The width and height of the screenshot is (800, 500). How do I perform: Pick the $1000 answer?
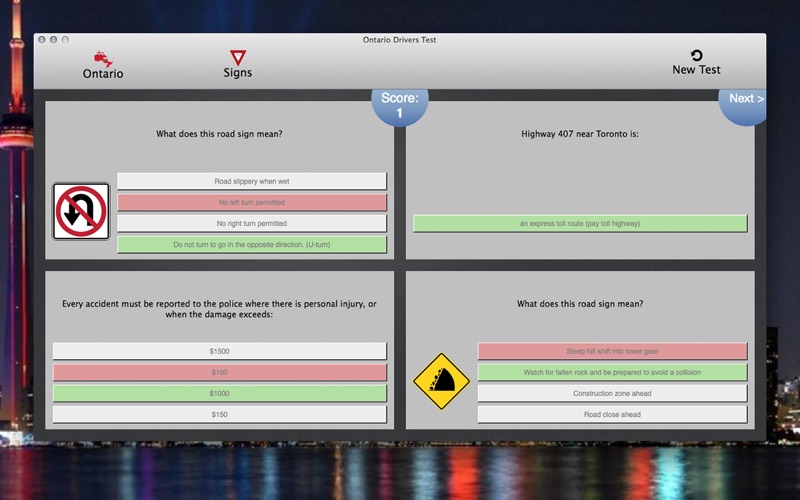219,393
